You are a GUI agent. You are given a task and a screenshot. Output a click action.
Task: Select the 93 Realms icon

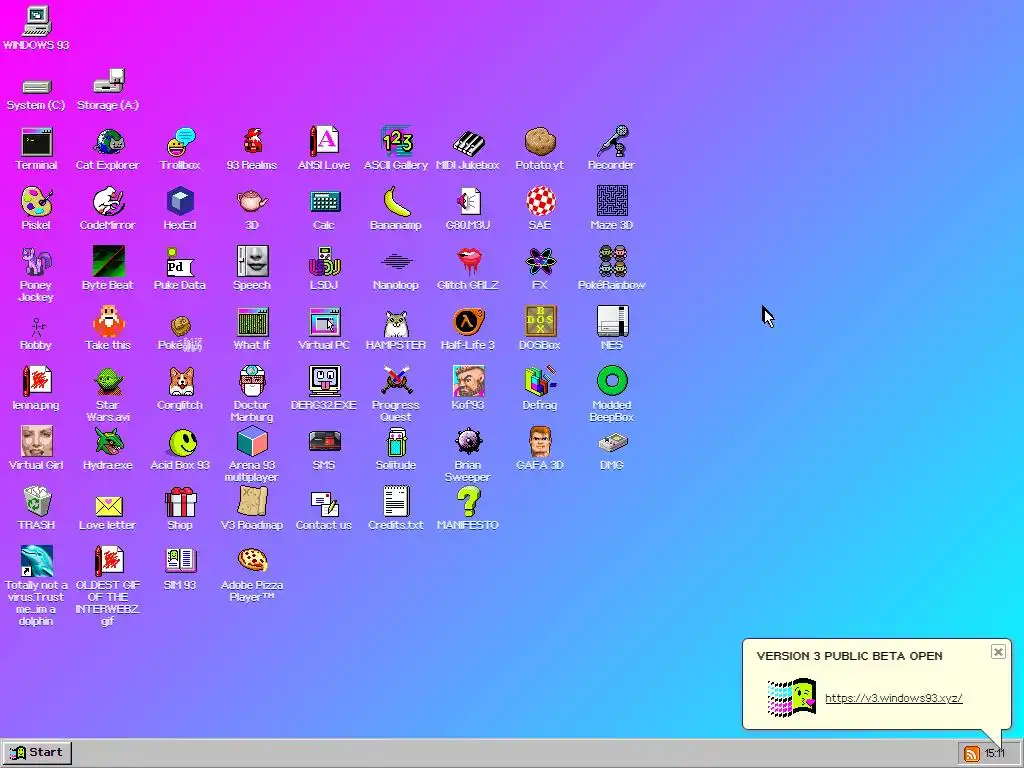(252, 142)
